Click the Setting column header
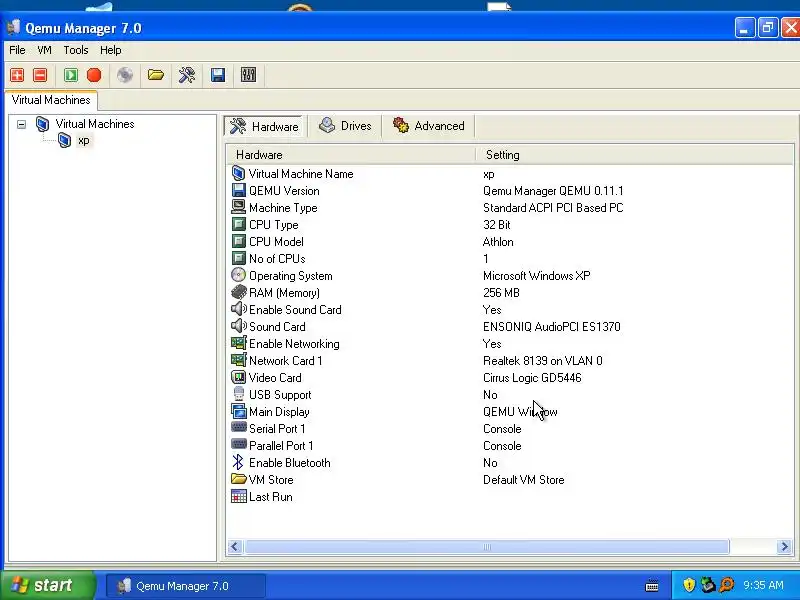800x600 pixels. 634,155
